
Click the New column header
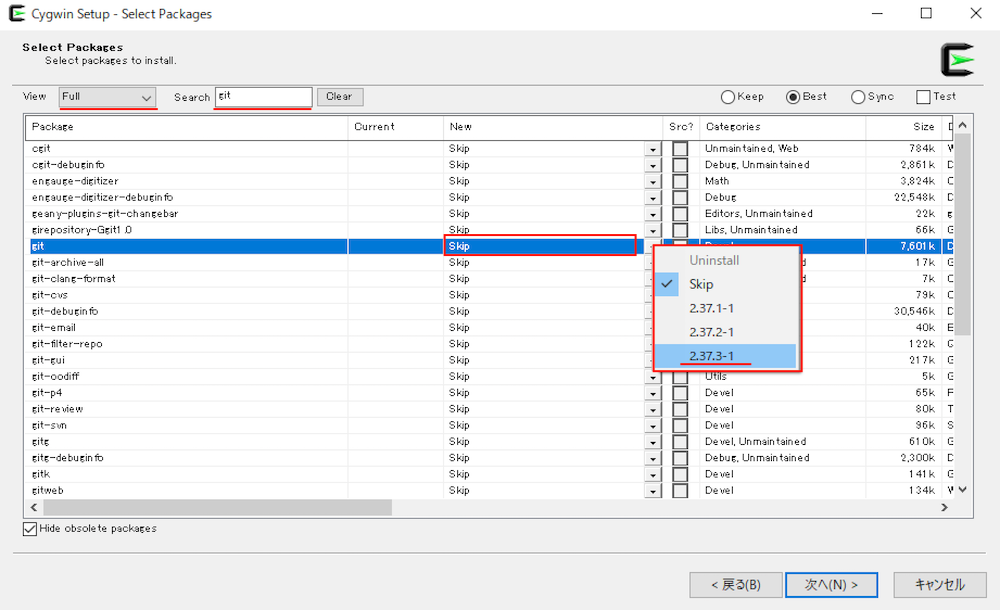[553, 127]
